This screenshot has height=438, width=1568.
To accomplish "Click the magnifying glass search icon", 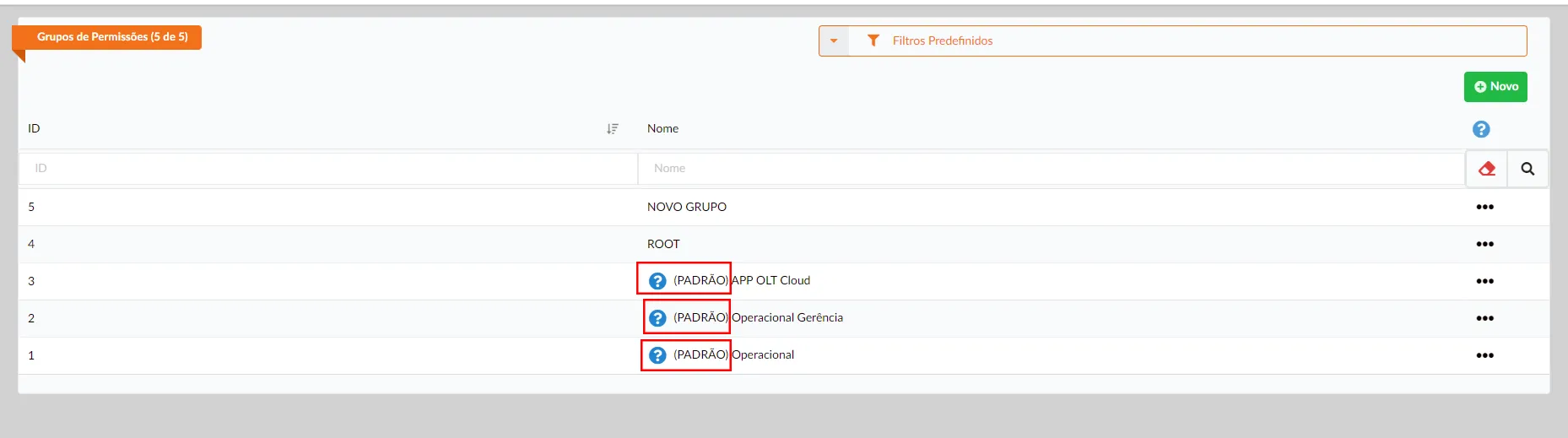I will (x=1527, y=169).
